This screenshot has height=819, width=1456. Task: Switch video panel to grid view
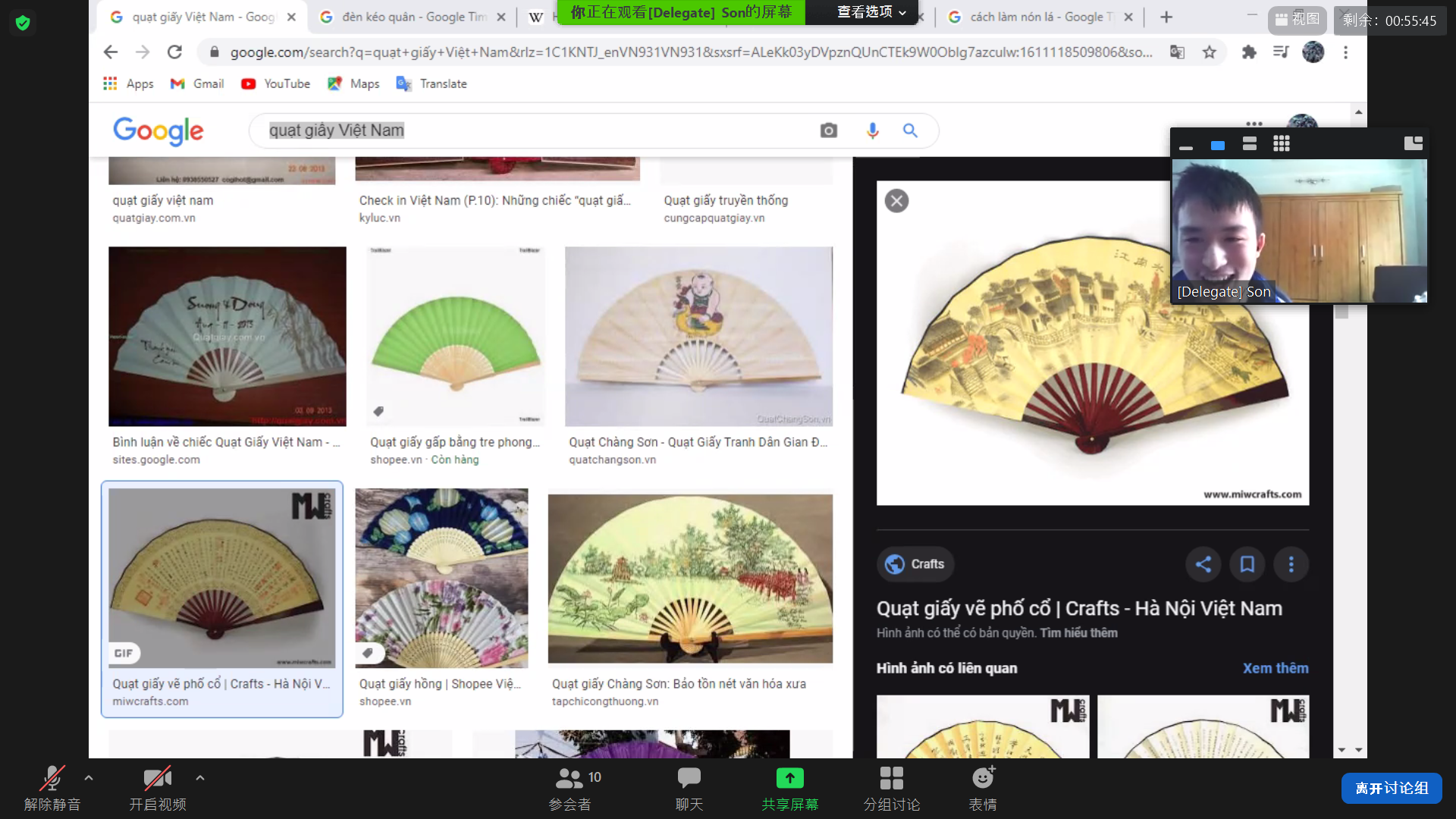coord(1281,144)
